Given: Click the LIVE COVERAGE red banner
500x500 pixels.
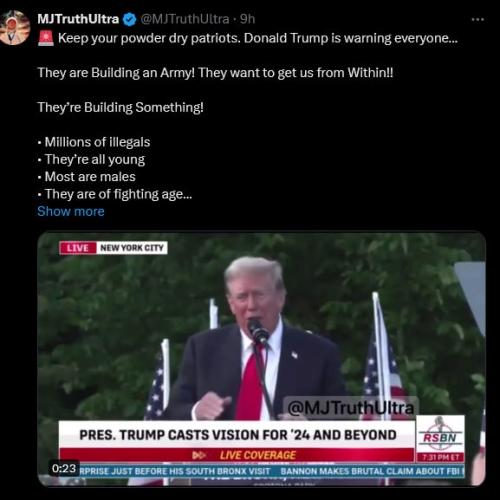Looking at the screenshot, I should pyautogui.click(x=237, y=455).
